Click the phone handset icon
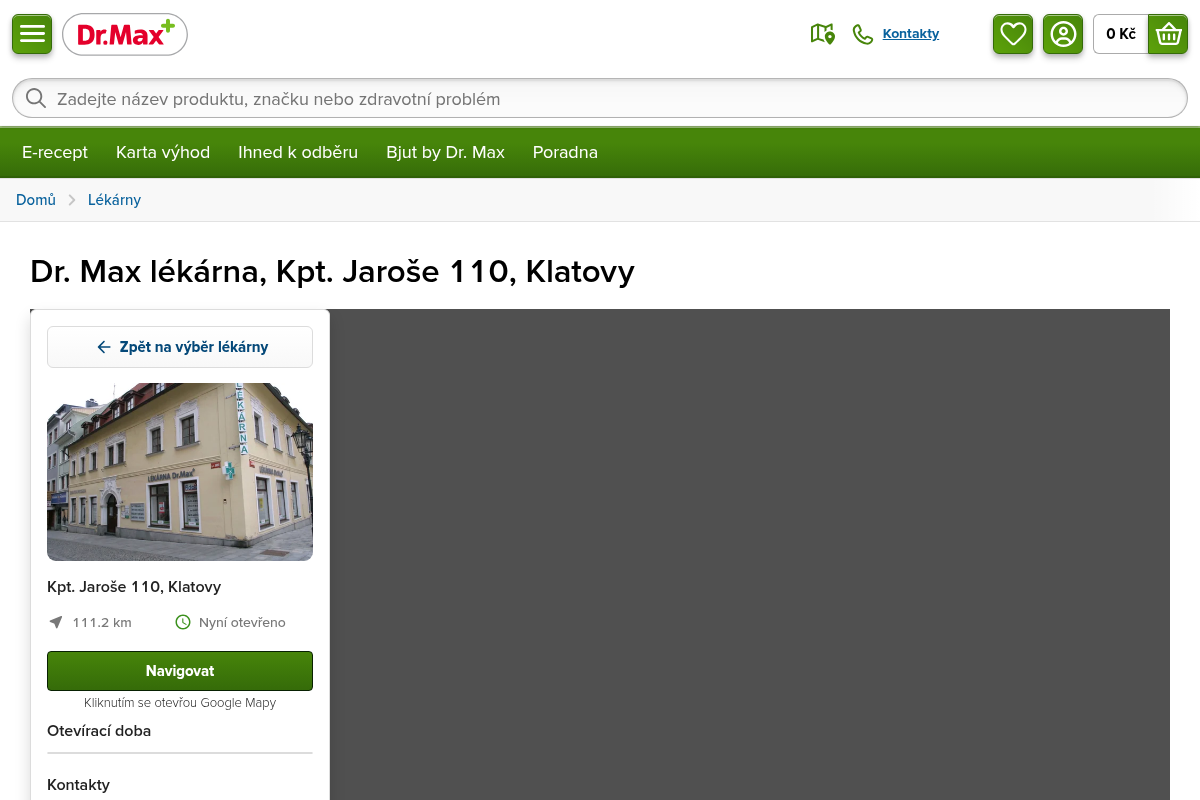This screenshot has width=1200, height=800. pos(862,34)
